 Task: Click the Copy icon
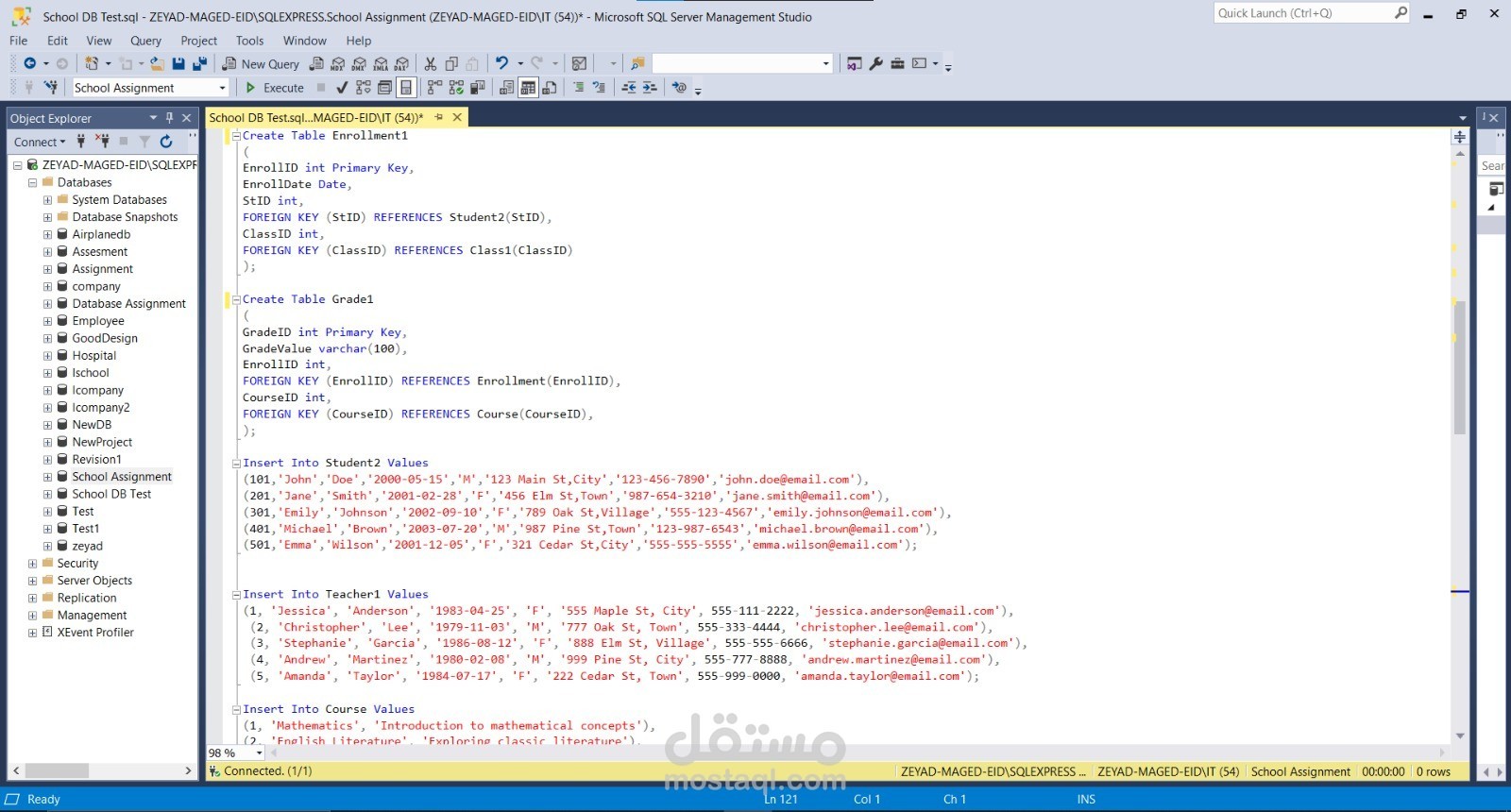coord(451,63)
